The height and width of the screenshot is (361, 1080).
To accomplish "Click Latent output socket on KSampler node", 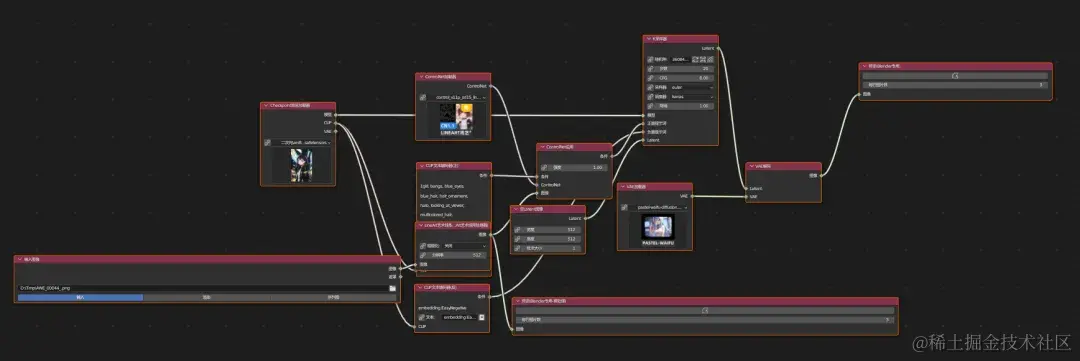I will click(718, 48).
